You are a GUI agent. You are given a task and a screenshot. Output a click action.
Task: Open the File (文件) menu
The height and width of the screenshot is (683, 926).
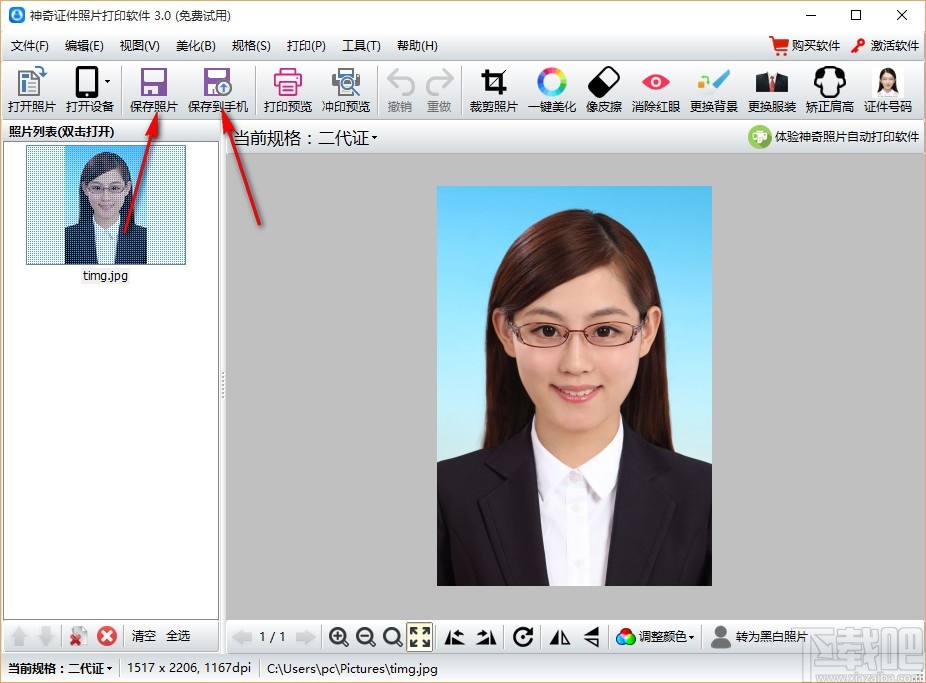(x=30, y=45)
